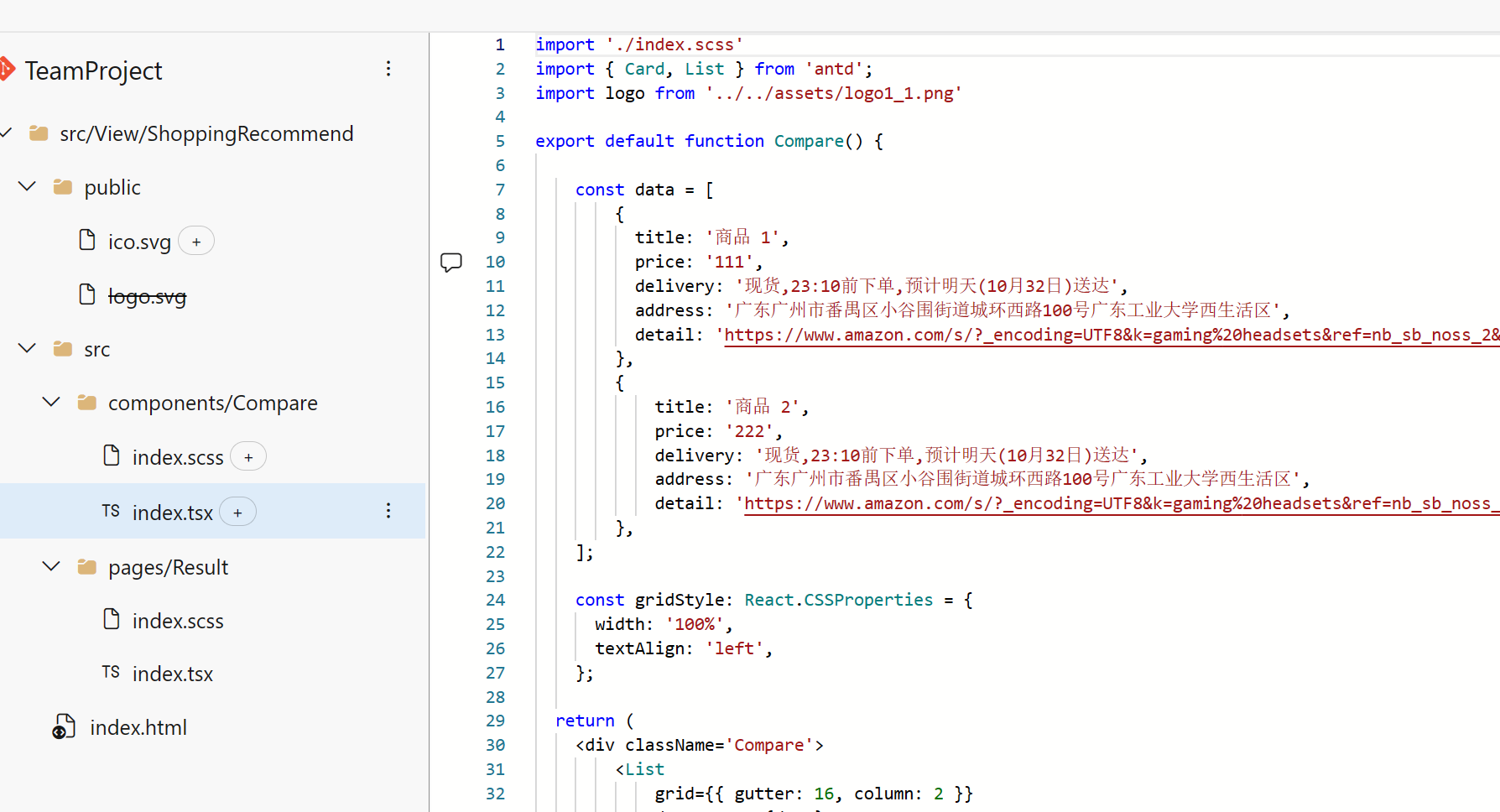Click the '100%' width value
The width and height of the screenshot is (1500, 812).
pos(695,624)
